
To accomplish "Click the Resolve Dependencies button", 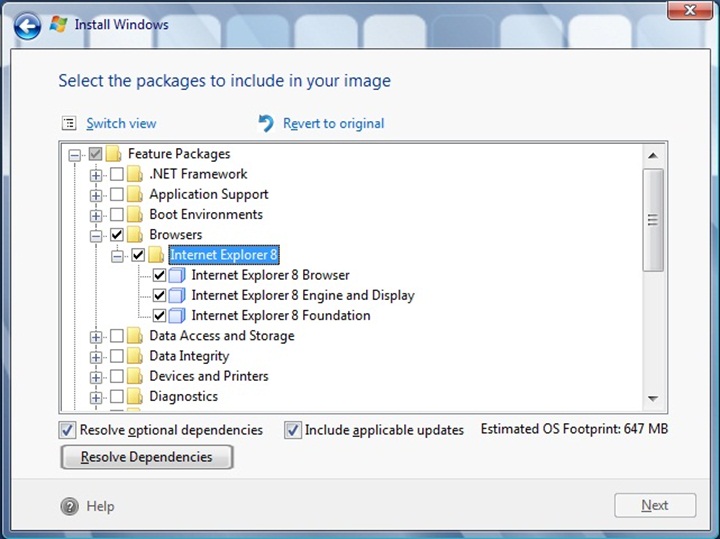I will 146,457.
